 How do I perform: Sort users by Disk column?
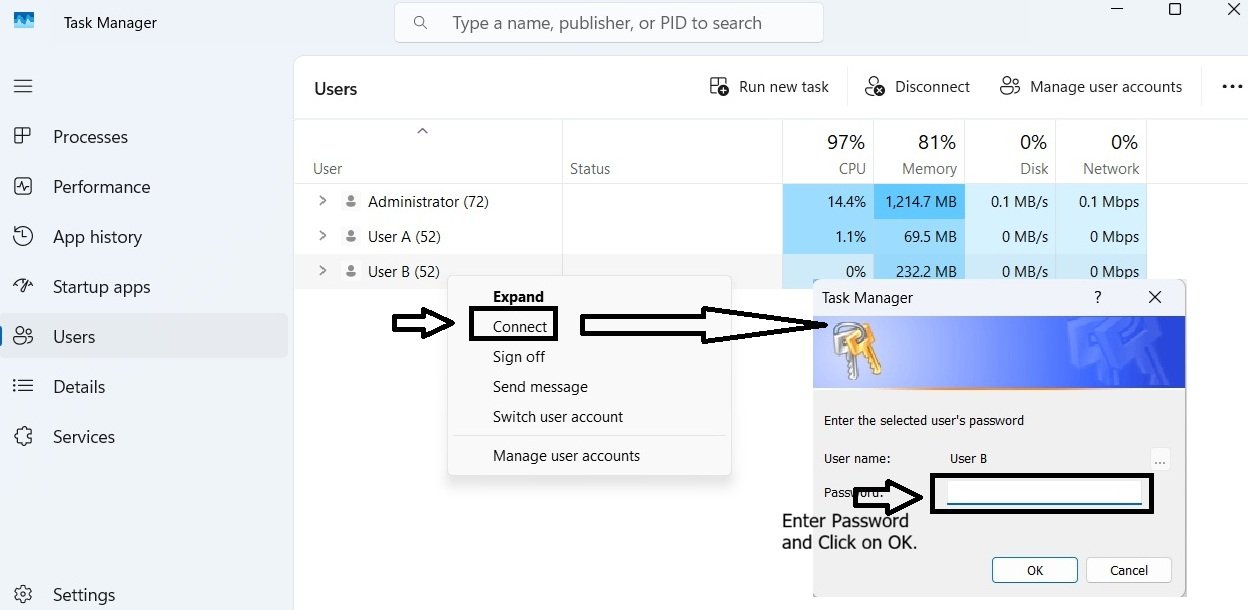pyautogui.click(x=1010, y=152)
